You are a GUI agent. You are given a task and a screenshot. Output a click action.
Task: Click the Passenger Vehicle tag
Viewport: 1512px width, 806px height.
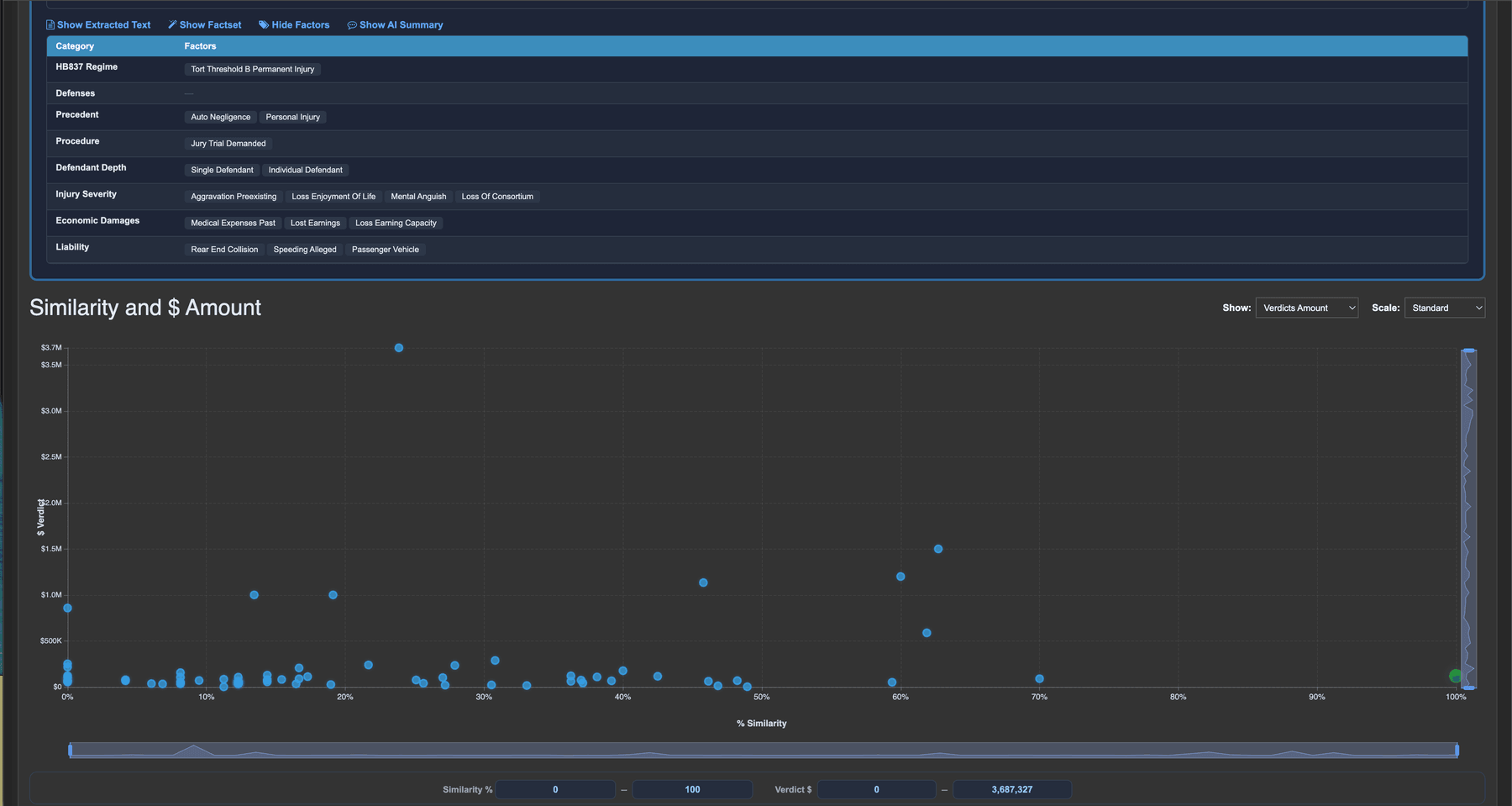(x=386, y=250)
